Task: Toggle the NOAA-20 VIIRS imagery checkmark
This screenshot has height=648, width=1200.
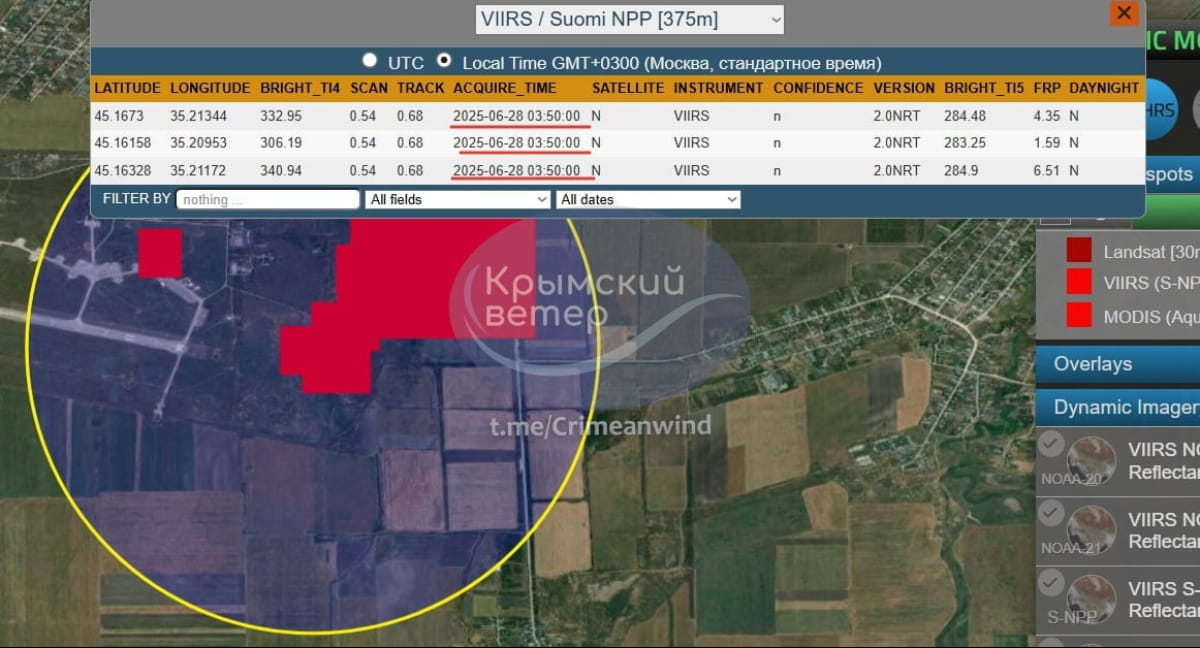Action: point(1051,444)
